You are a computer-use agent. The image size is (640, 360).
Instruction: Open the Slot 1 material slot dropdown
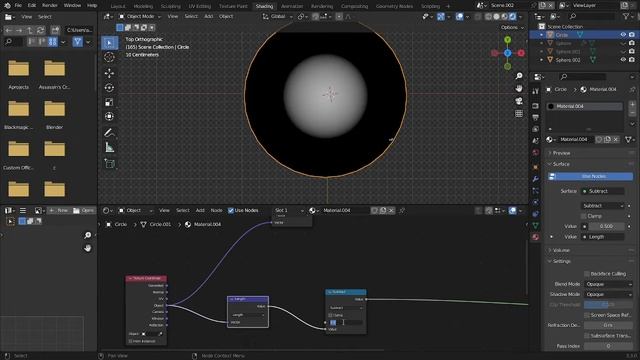pyautogui.click(x=289, y=211)
